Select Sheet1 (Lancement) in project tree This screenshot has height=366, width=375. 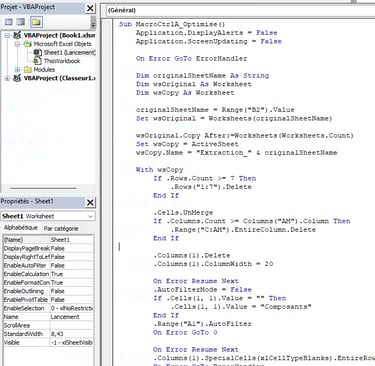[x=69, y=53]
